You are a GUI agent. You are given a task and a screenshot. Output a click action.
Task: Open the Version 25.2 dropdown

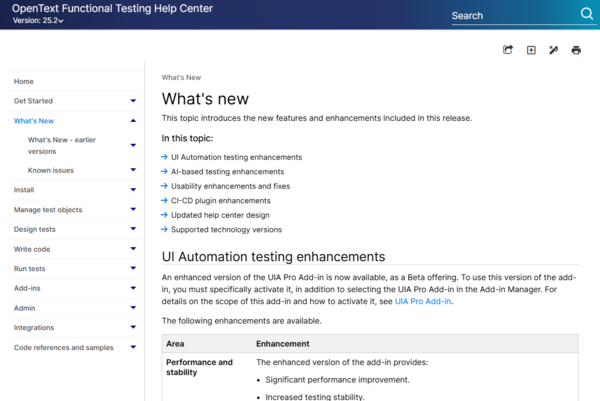[x=38, y=21]
